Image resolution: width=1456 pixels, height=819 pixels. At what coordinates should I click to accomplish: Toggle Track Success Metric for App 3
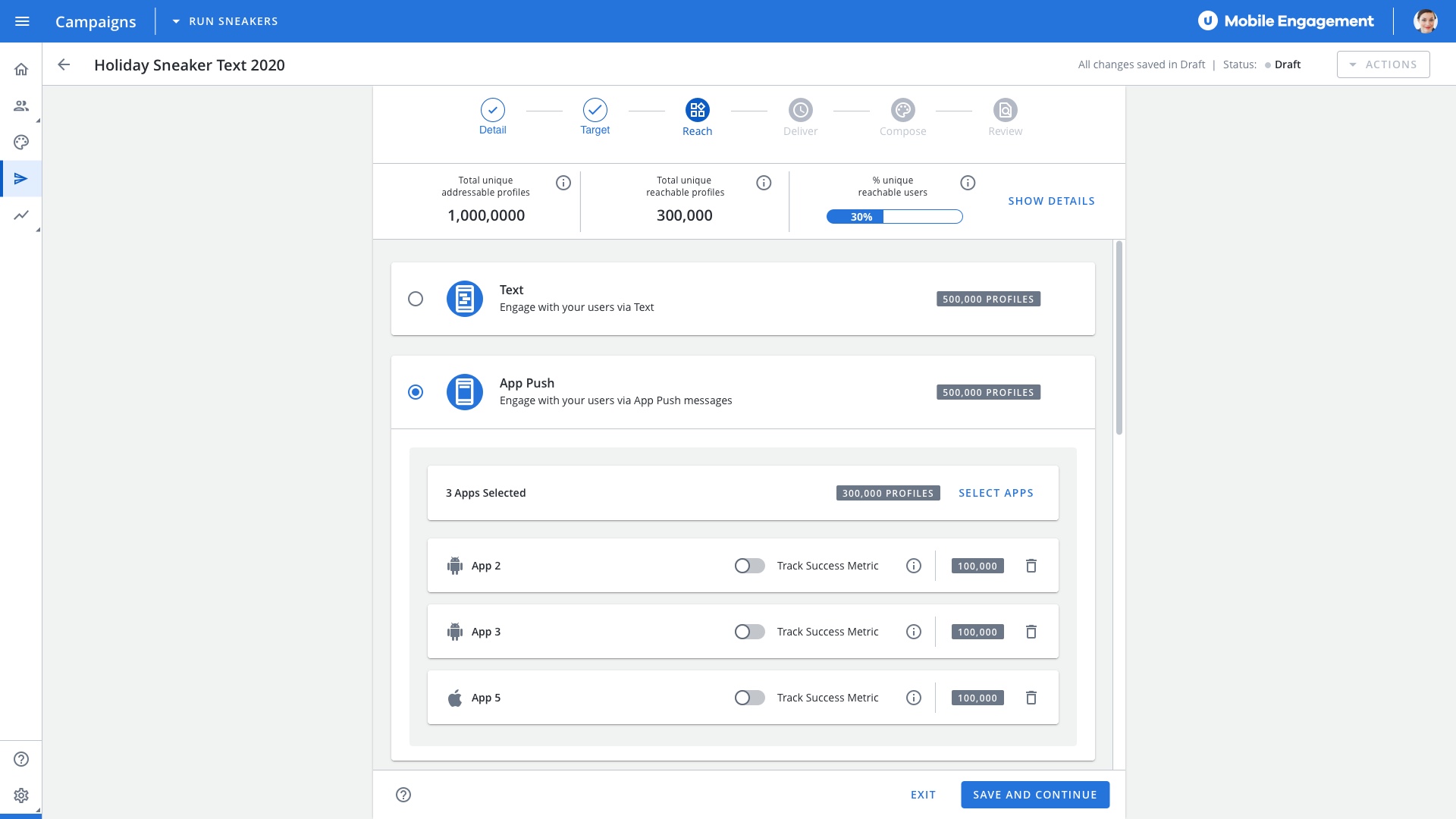pyautogui.click(x=749, y=632)
